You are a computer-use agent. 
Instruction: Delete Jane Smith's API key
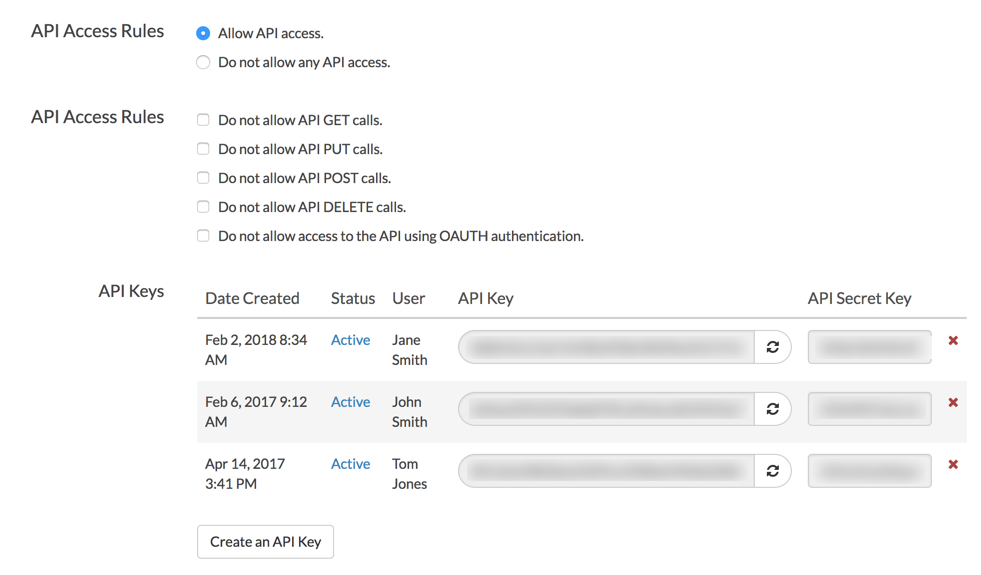click(x=953, y=341)
